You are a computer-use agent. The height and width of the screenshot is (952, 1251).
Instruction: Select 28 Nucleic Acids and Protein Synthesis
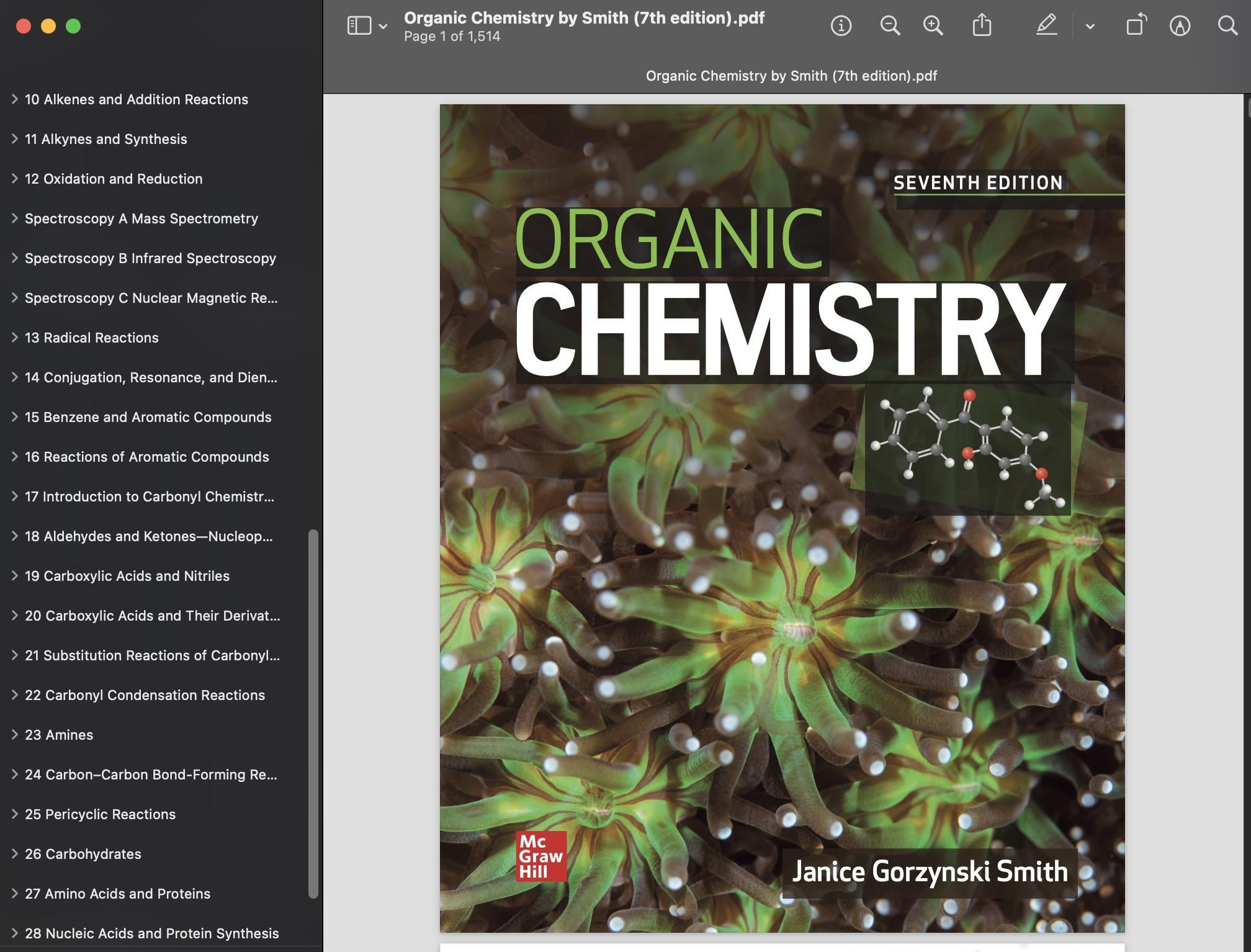[x=151, y=933]
